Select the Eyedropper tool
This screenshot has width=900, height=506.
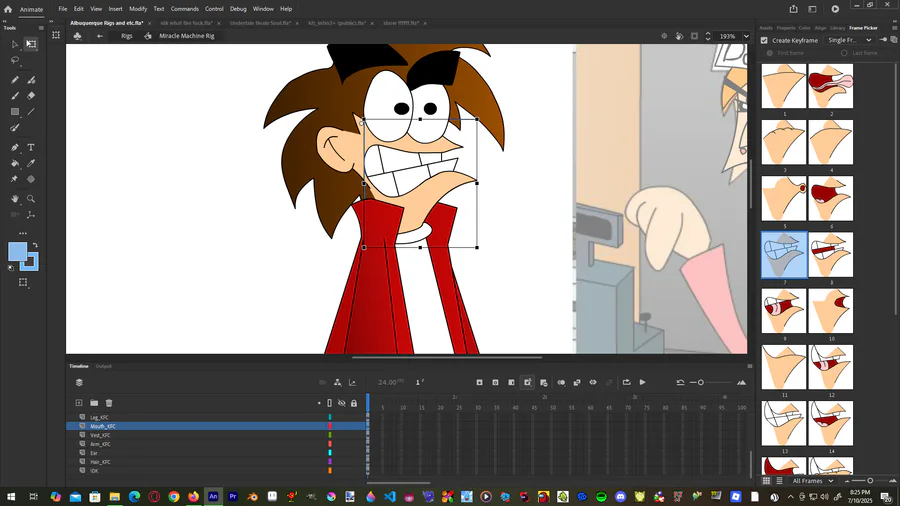pos(31,164)
